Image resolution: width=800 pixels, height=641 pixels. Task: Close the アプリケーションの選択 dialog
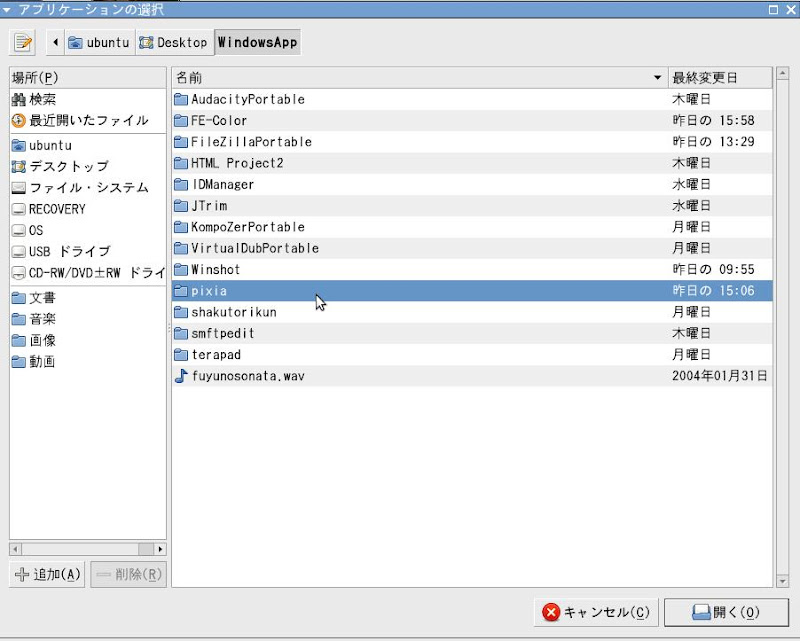(791, 9)
